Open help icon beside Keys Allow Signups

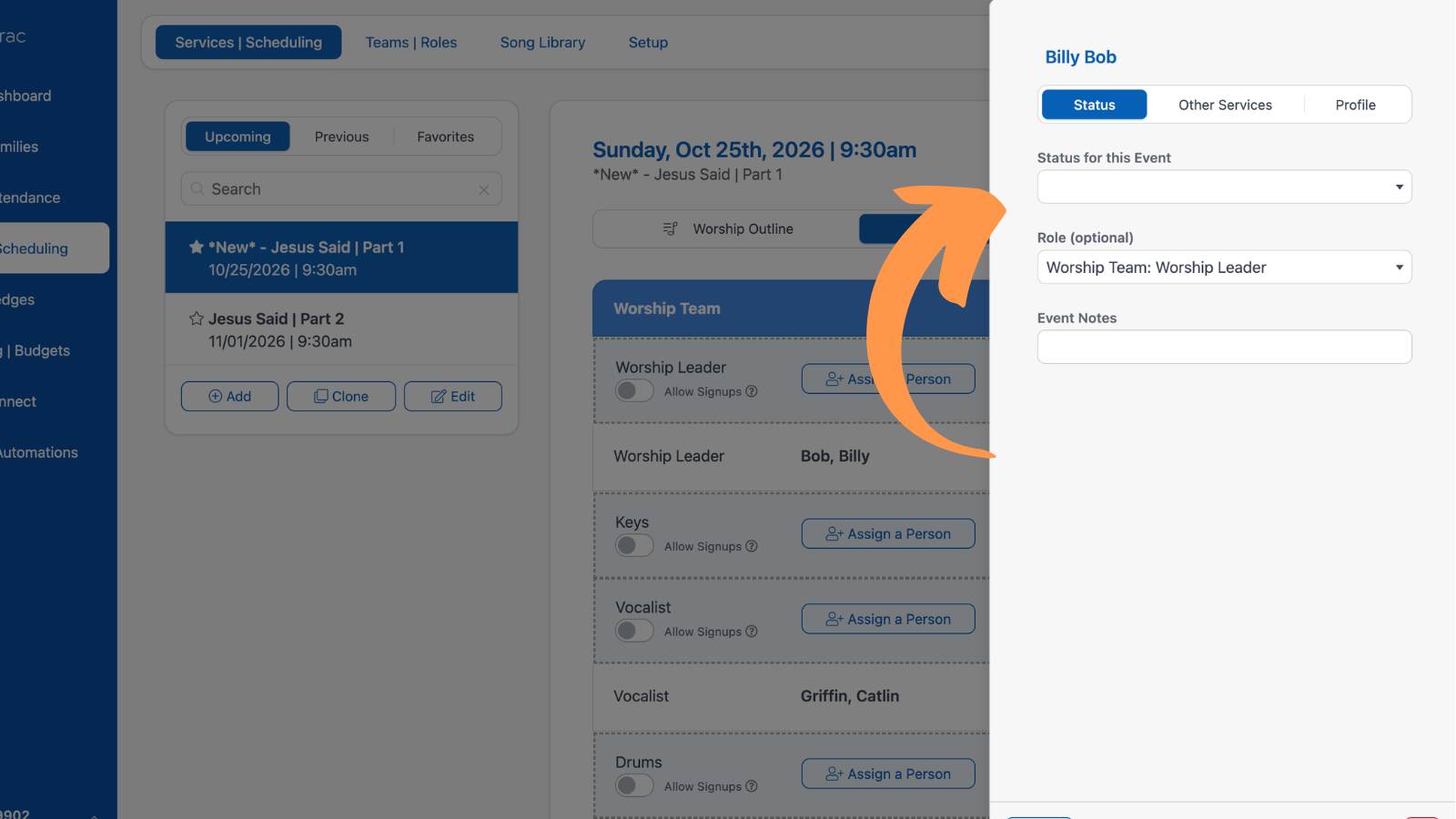(752, 546)
